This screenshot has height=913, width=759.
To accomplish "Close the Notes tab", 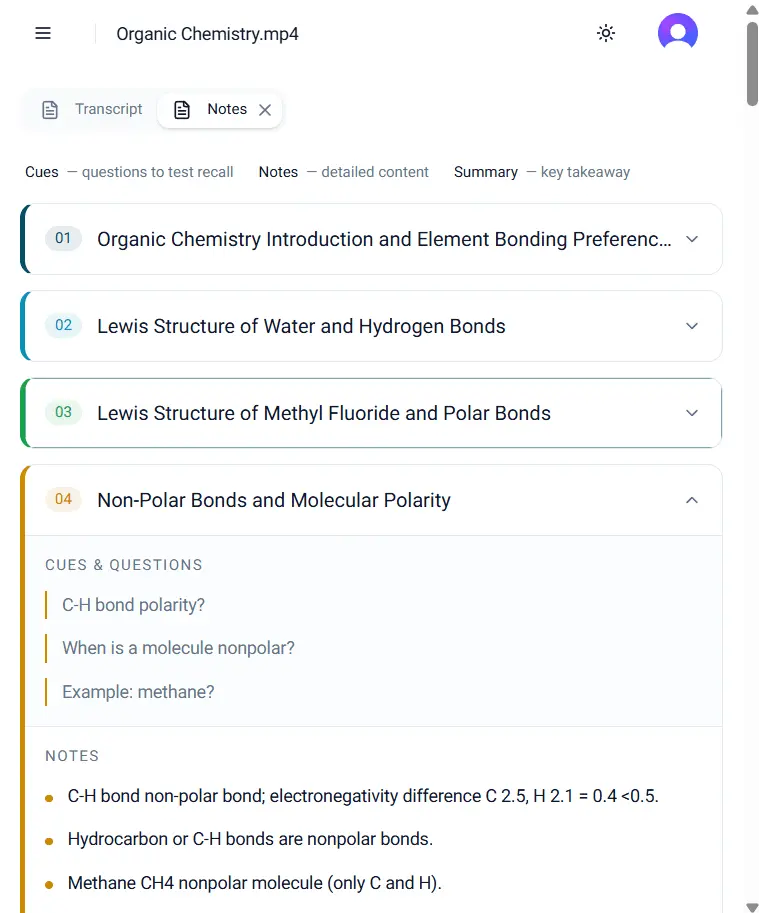I will [x=265, y=110].
